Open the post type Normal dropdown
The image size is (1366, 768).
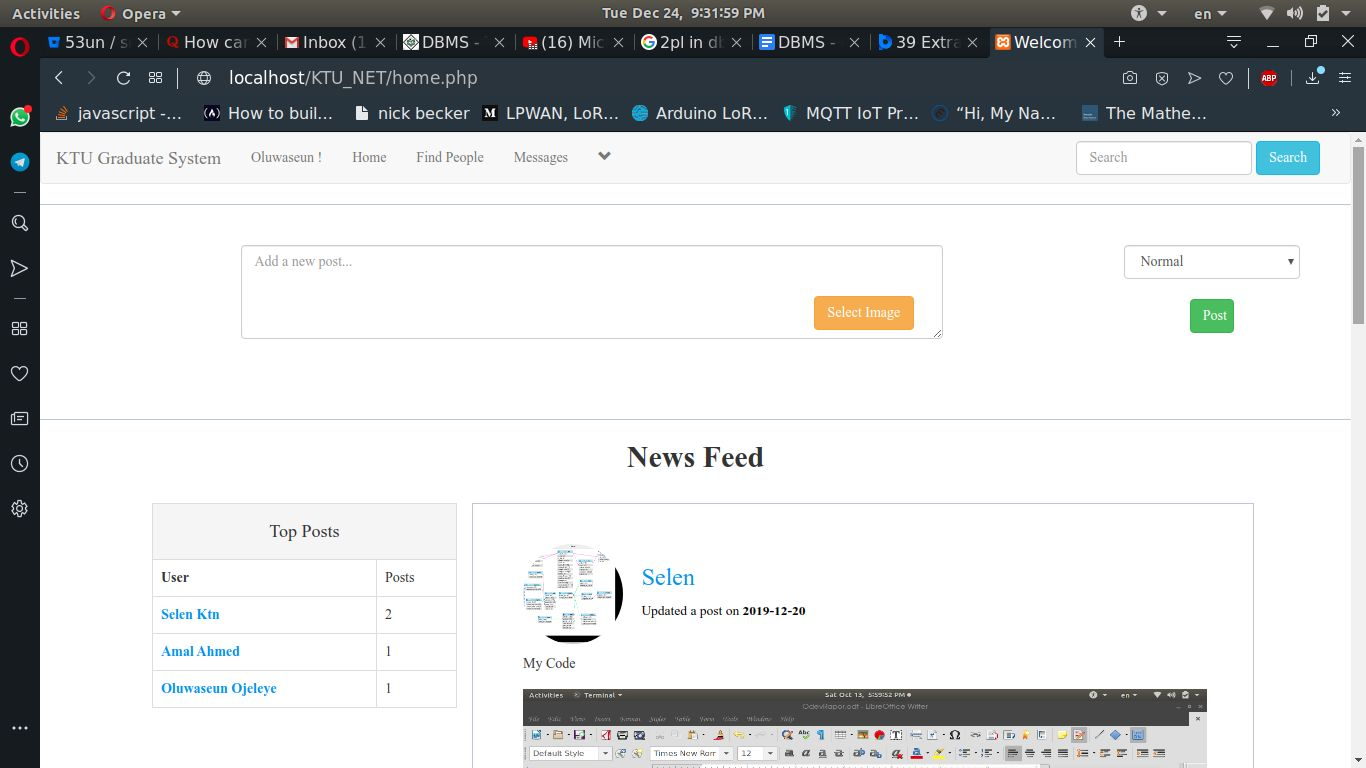click(1211, 262)
